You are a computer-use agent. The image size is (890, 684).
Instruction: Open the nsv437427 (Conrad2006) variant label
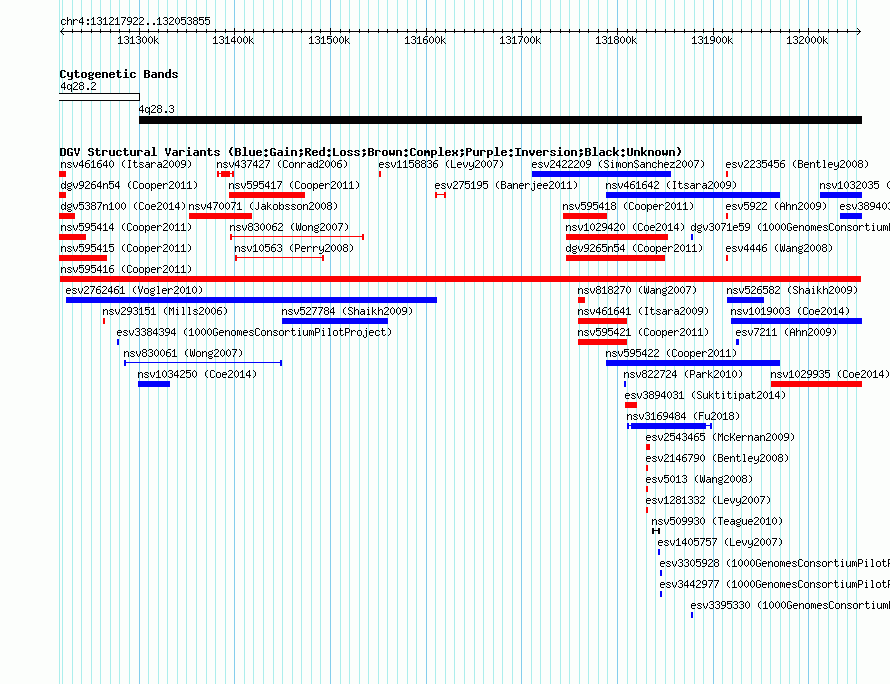[282, 164]
